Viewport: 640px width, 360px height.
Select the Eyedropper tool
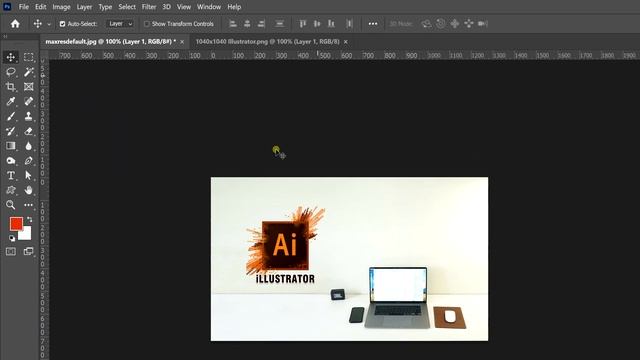tap(11, 101)
